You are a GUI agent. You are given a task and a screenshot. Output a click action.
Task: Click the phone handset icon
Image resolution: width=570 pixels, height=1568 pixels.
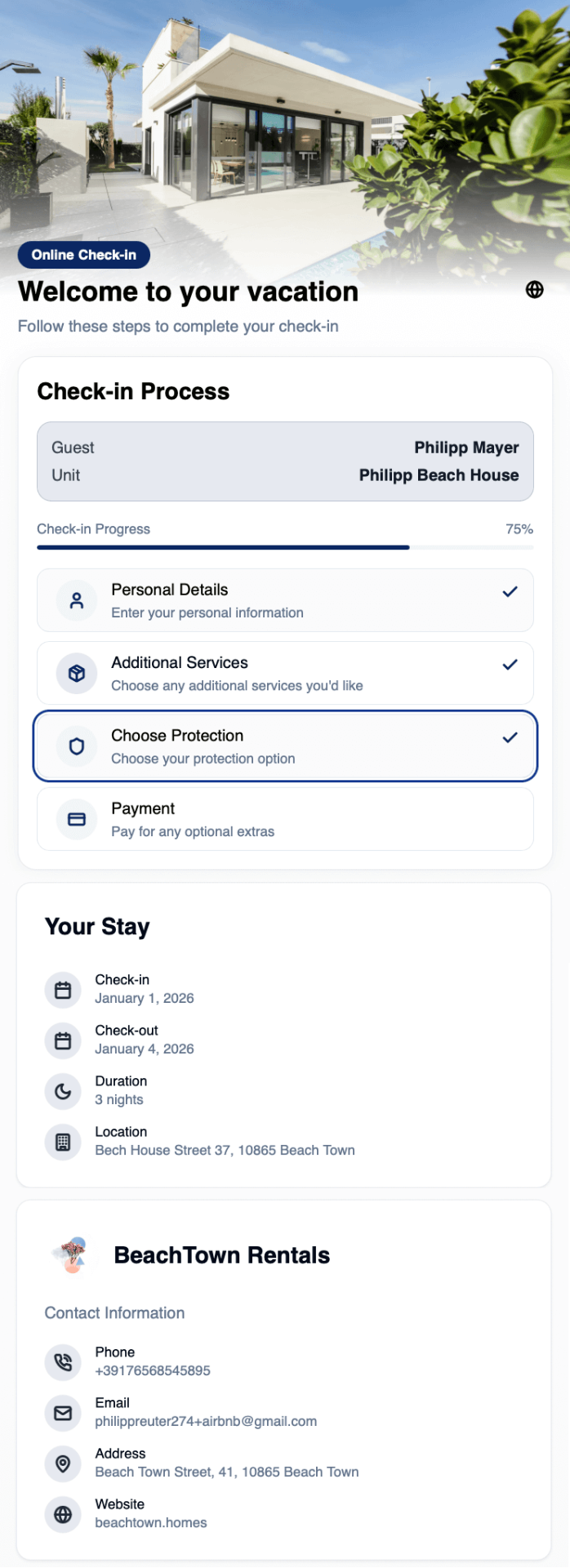pos(63,1363)
